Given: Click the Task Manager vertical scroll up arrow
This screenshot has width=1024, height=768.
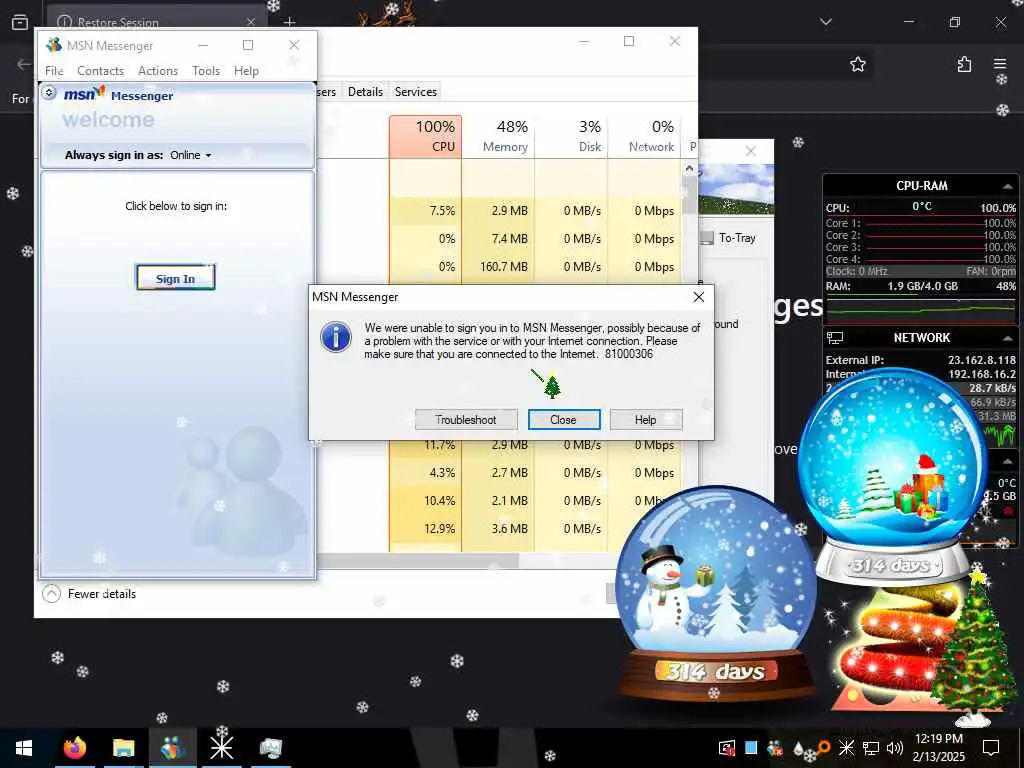Looking at the screenshot, I should tap(689, 168).
